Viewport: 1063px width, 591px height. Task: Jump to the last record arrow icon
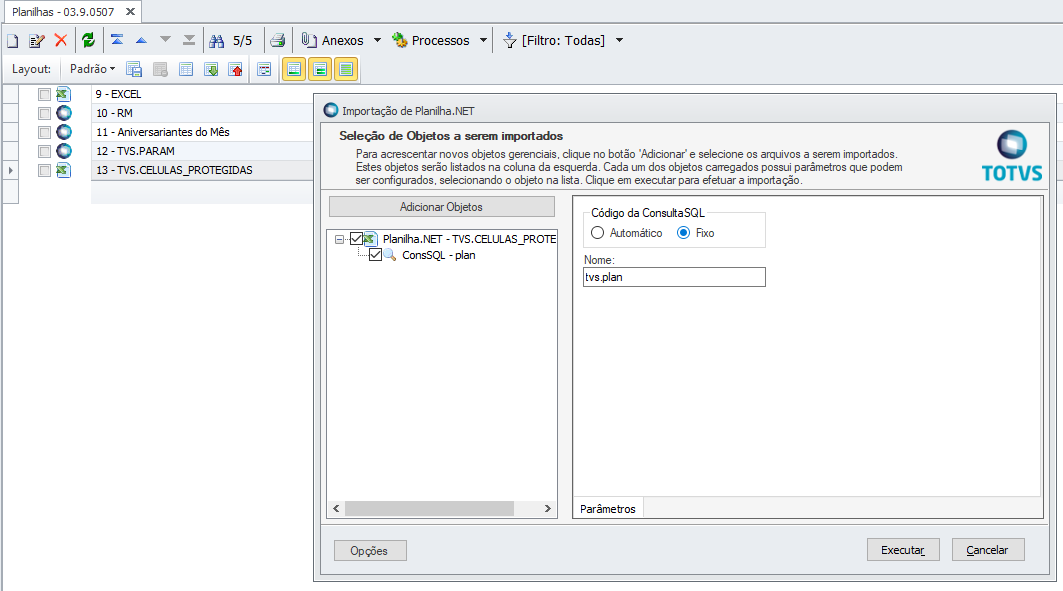click(189, 40)
